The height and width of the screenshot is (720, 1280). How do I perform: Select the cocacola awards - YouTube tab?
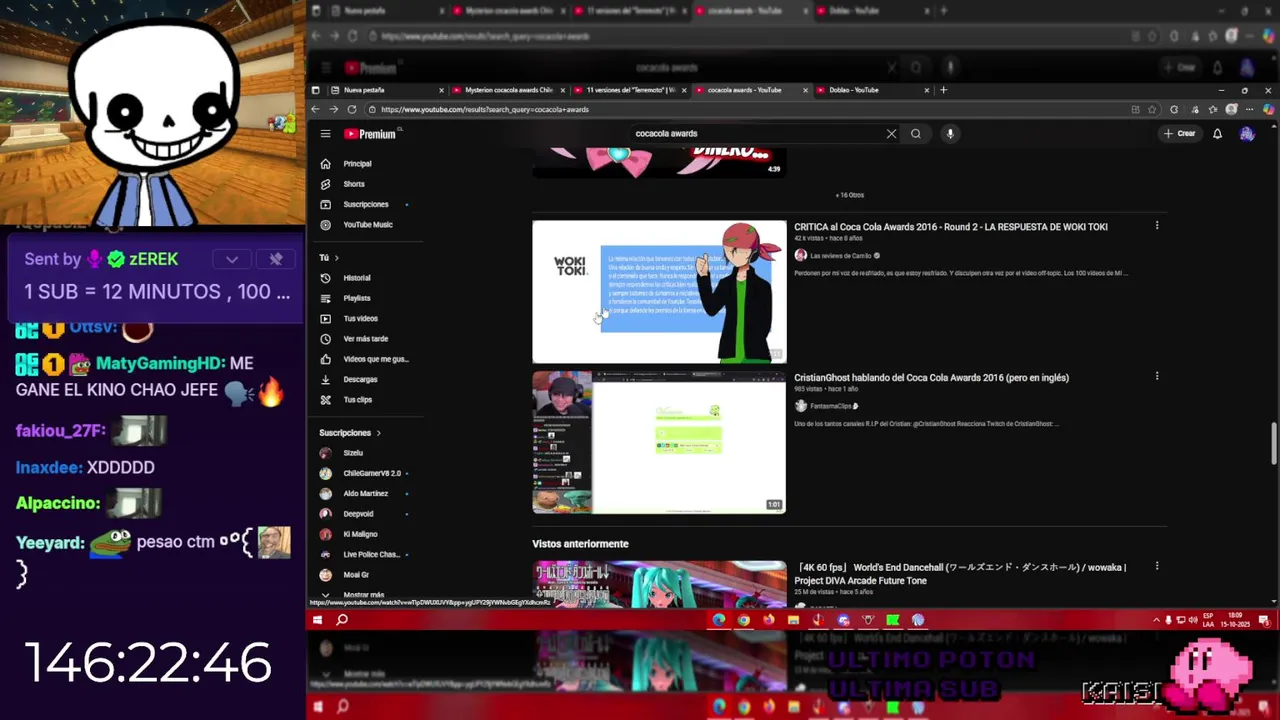point(751,90)
